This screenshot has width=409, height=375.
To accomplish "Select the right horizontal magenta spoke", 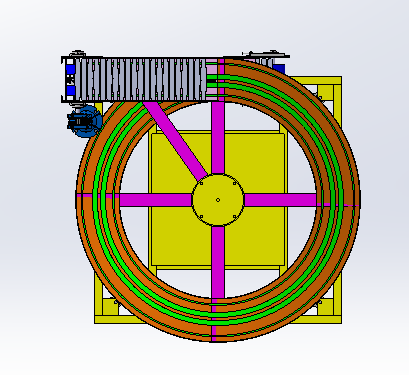I will click(280, 200).
